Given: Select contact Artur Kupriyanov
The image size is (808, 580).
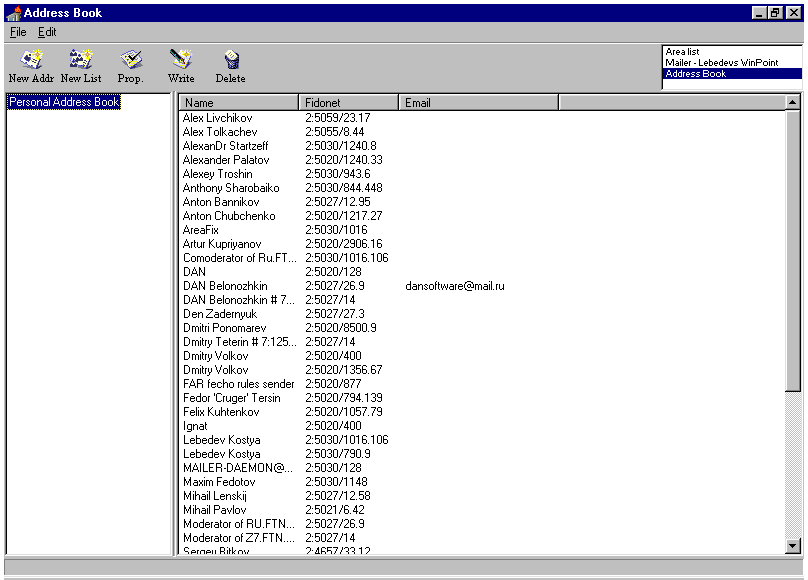Looking at the screenshot, I should (222, 244).
